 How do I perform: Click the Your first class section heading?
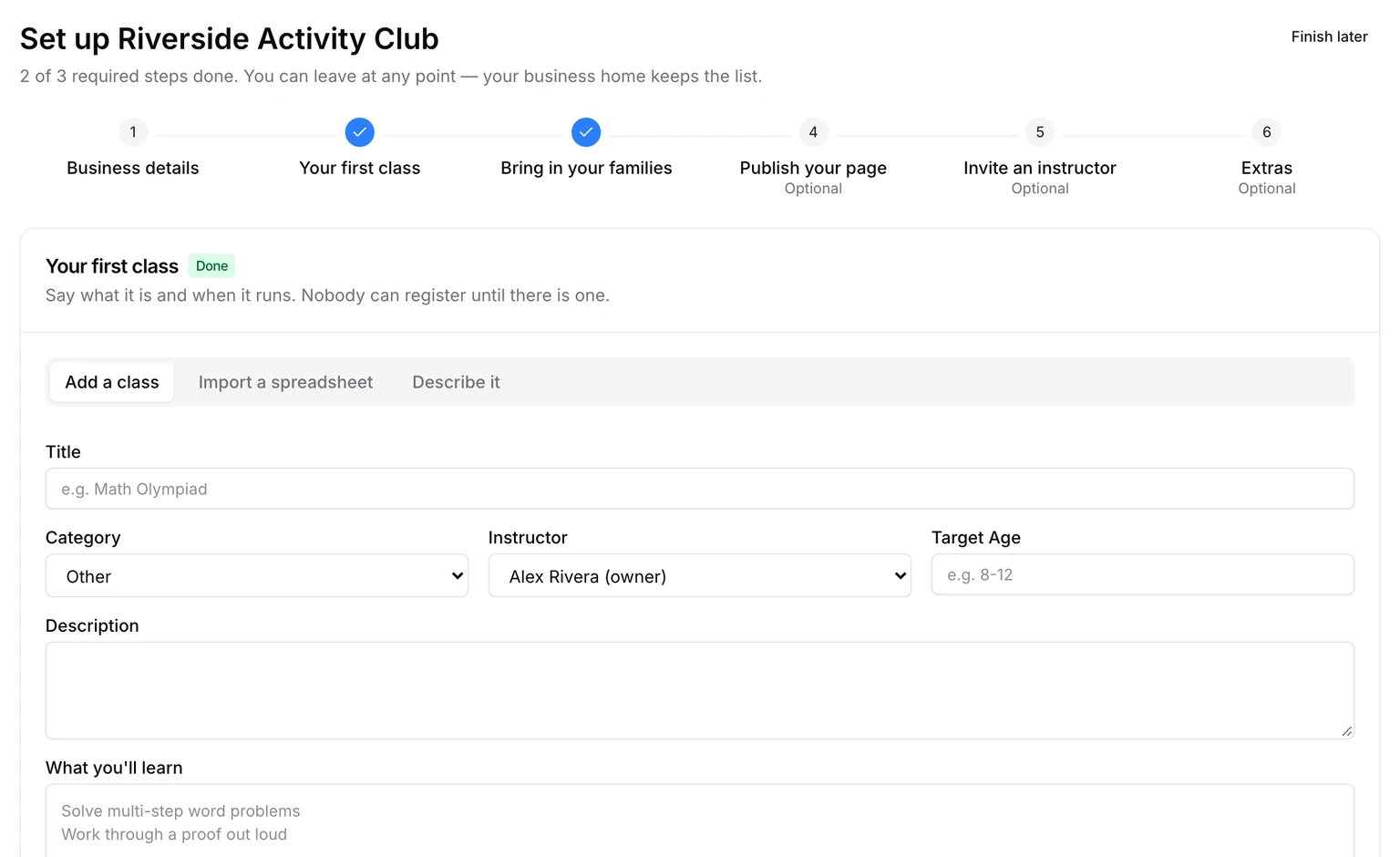point(112,266)
